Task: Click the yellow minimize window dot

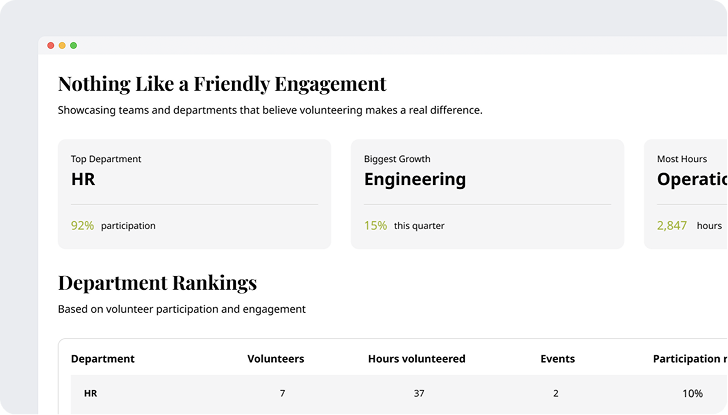Action: pos(62,45)
